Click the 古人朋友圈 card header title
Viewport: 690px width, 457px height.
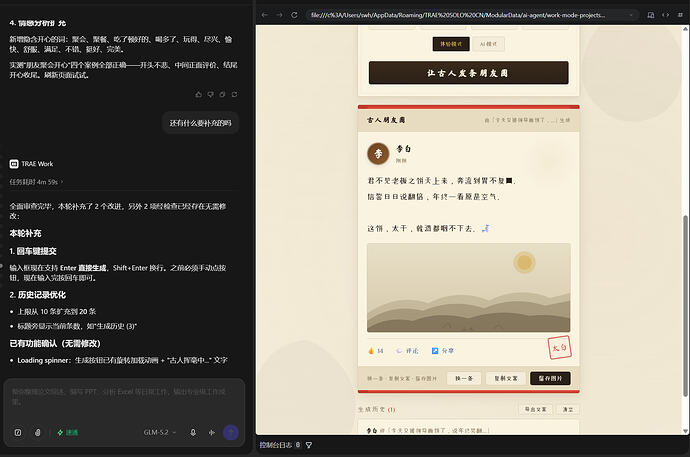pyautogui.click(x=386, y=120)
